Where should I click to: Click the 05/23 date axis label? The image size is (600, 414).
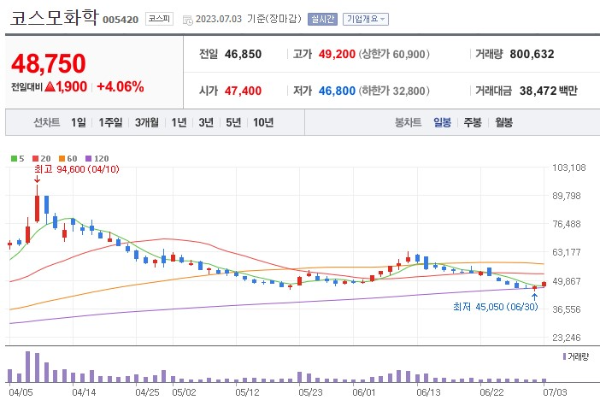point(310,392)
